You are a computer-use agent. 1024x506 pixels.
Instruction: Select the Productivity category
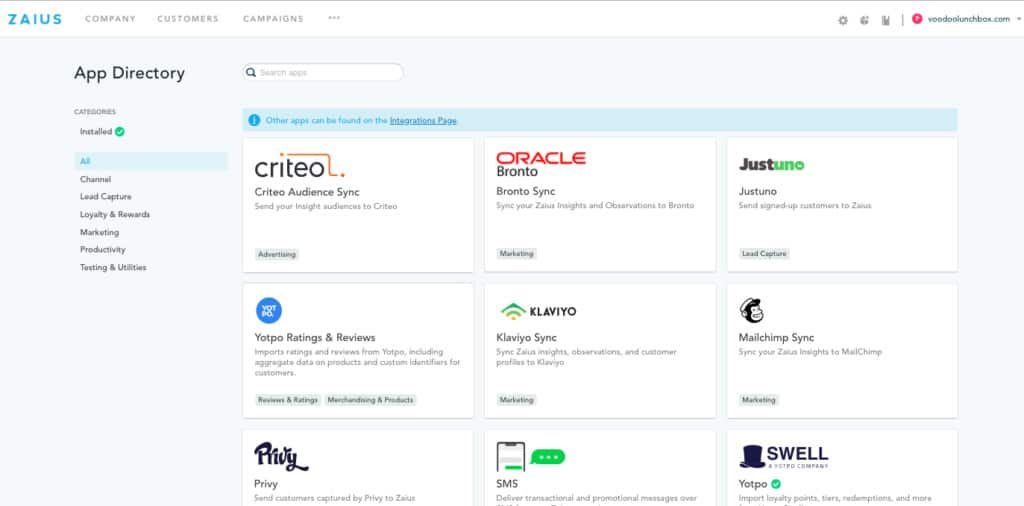103,249
